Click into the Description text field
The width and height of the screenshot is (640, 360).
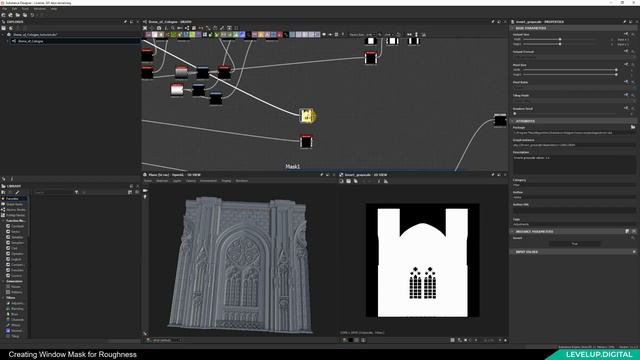574,165
